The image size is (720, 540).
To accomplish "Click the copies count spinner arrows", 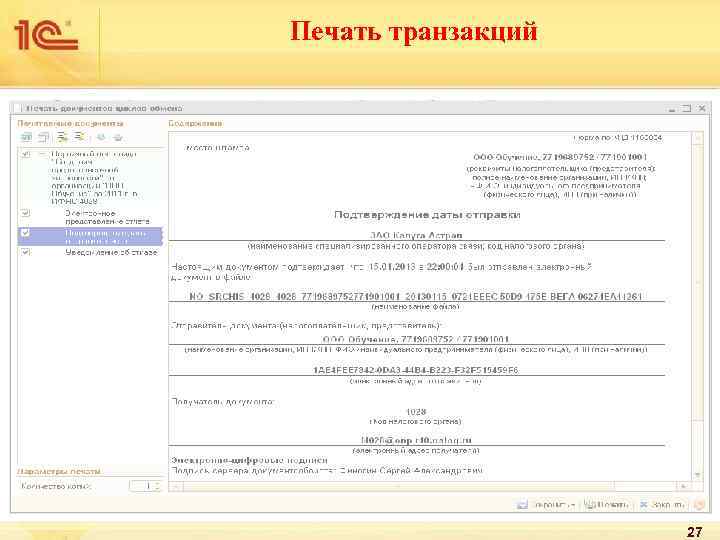I will (158, 486).
